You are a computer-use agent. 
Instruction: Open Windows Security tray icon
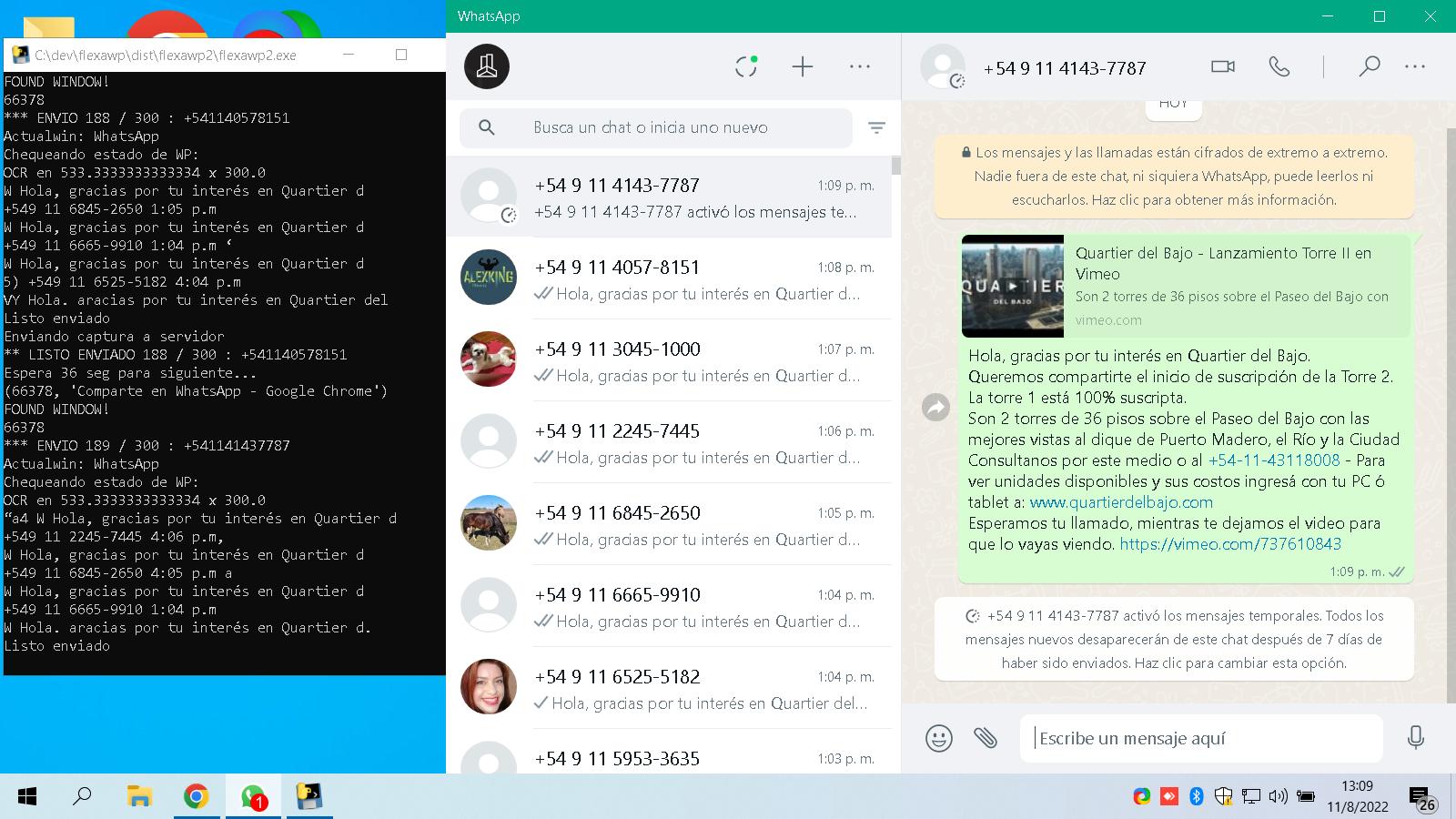1224,797
